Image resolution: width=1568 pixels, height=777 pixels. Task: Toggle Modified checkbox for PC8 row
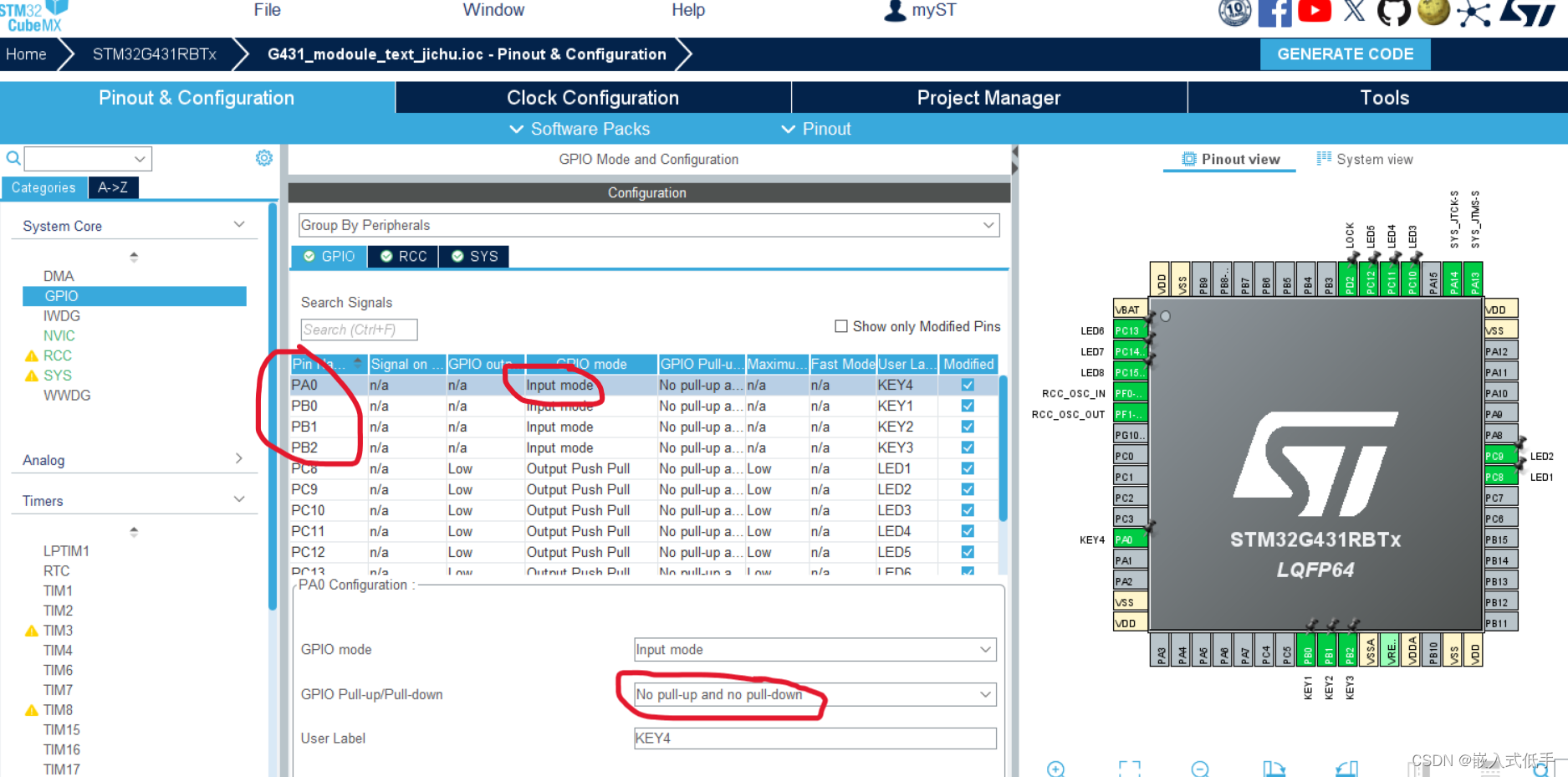click(968, 468)
